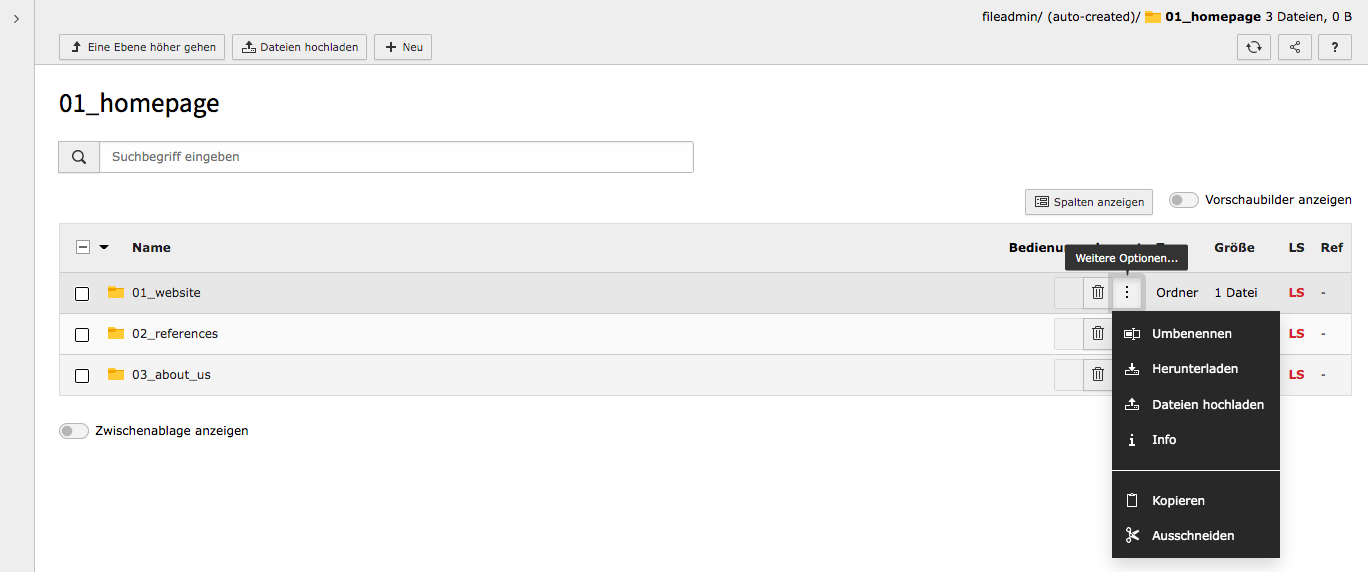Open the Neu button
This screenshot has height=572, width=1368.
(x=403, y=47)
